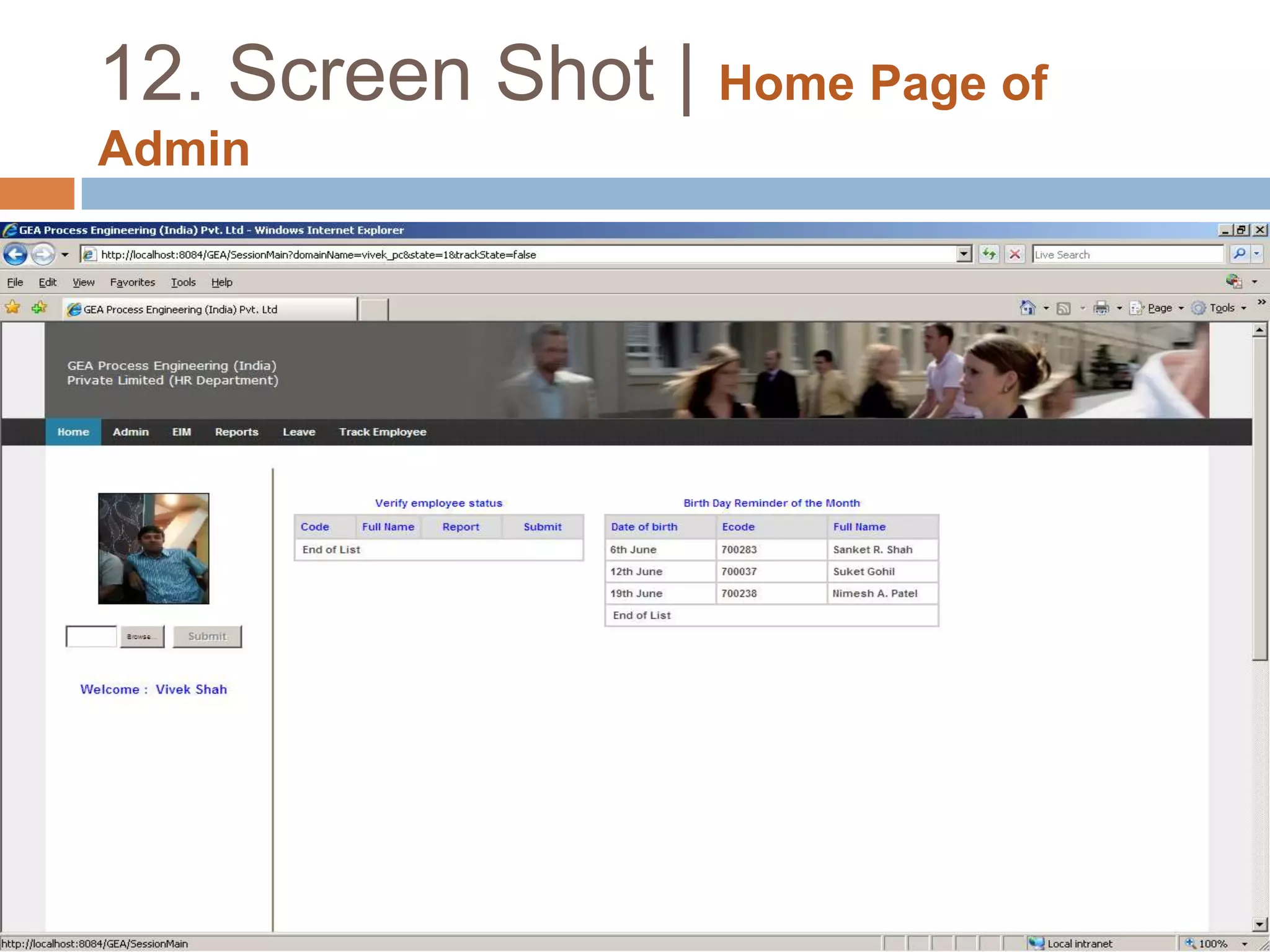Image resolution: width=1270 pixels, height=952 pixels.
Task: Open the File menu
Action: tap(15, 282)
